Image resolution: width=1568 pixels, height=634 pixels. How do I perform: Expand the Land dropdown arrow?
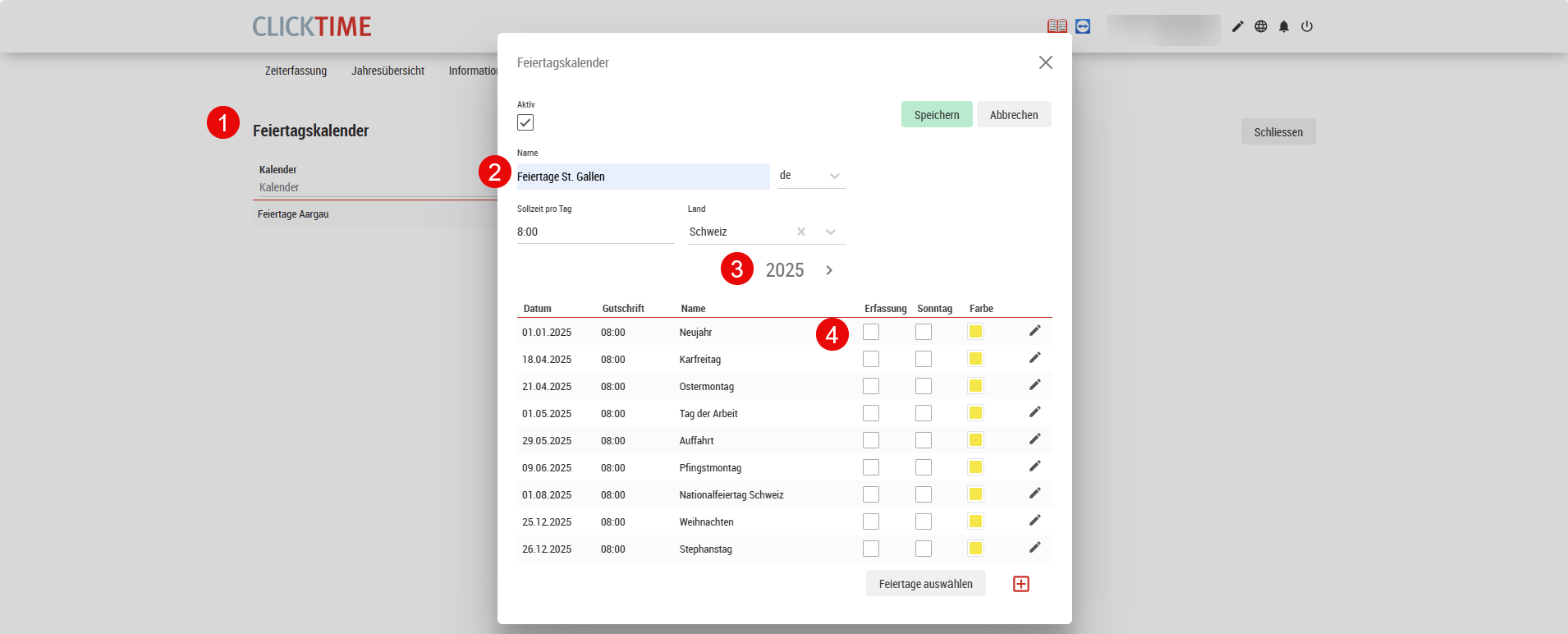[x=831, y=232]
